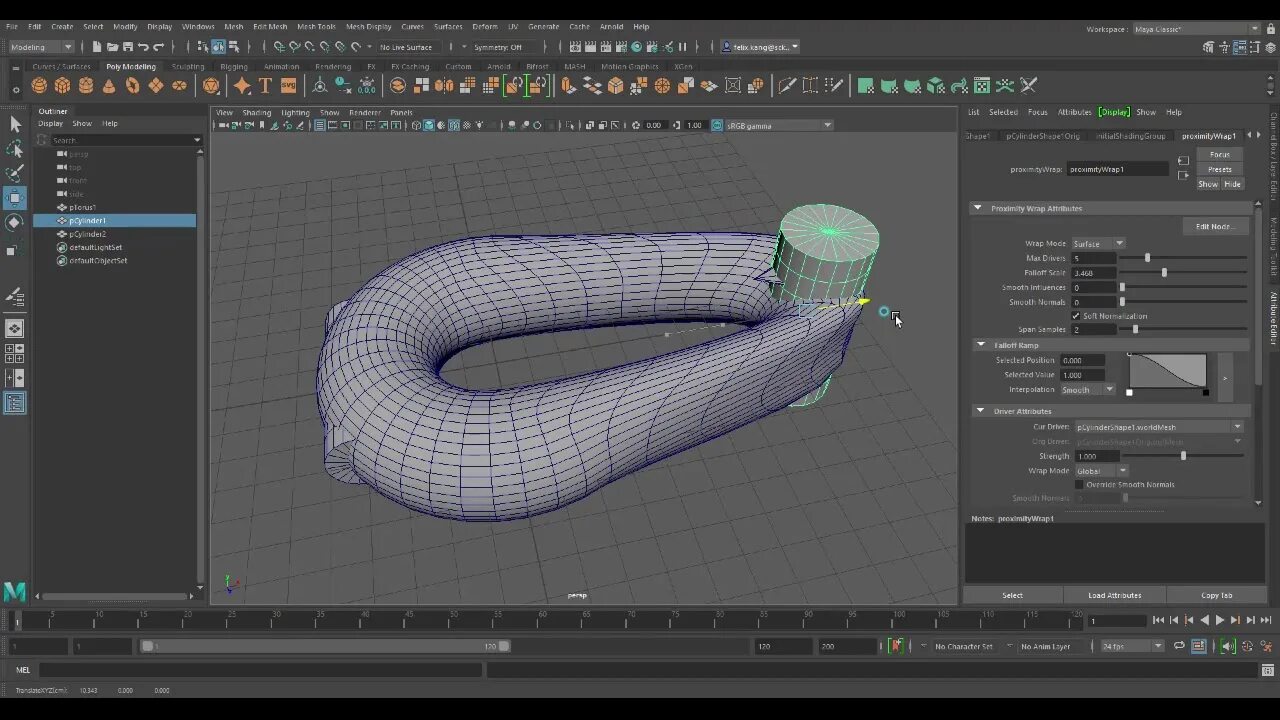Click the polygon sphere shelf icon
Image resolution: width=1280 pixels, height=720 pixels.
39,86
